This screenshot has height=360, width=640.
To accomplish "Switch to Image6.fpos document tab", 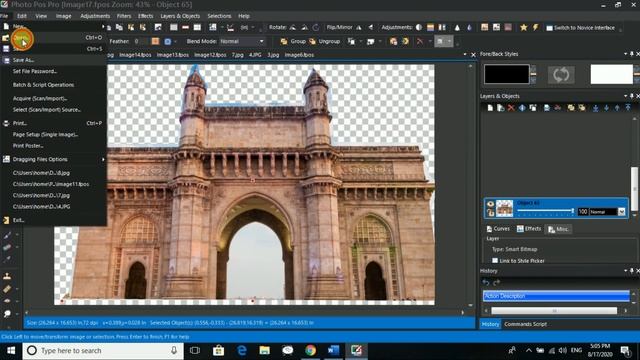I will point(299,55).
